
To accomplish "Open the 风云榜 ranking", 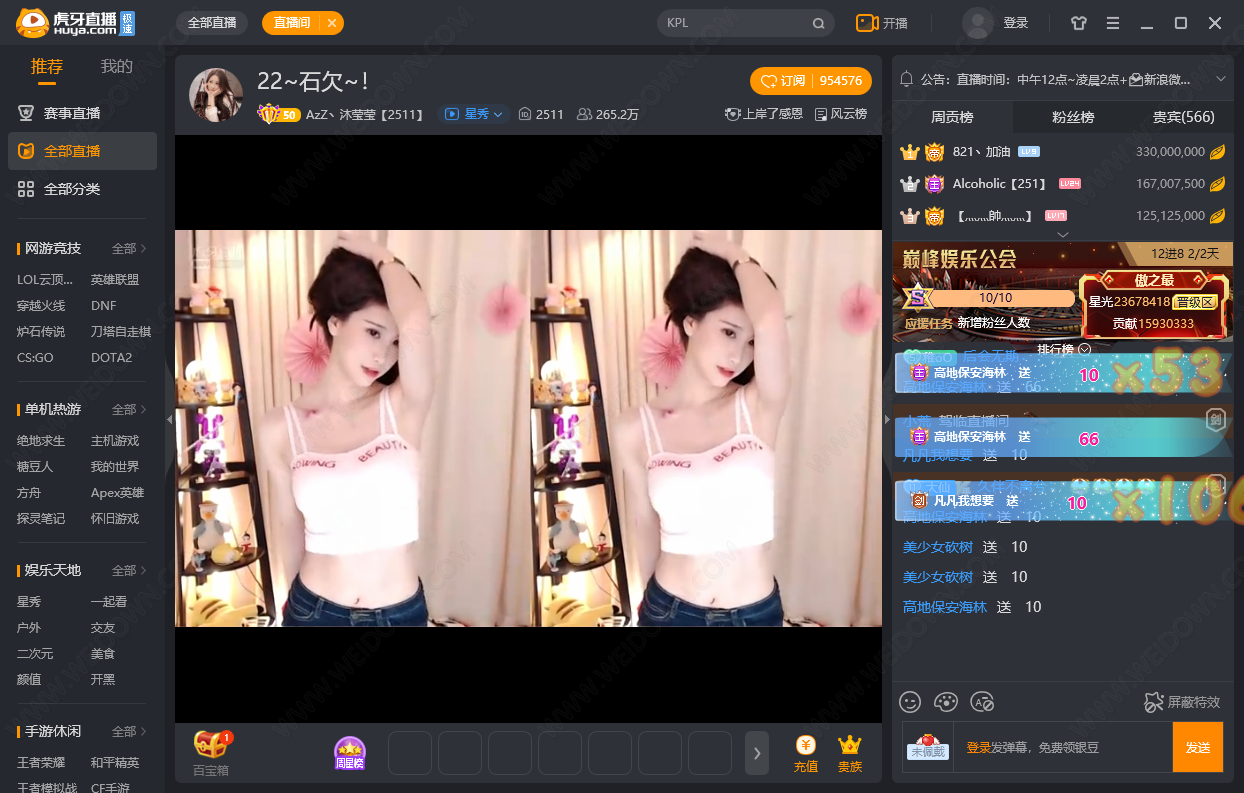I will [x=841, y=114].
